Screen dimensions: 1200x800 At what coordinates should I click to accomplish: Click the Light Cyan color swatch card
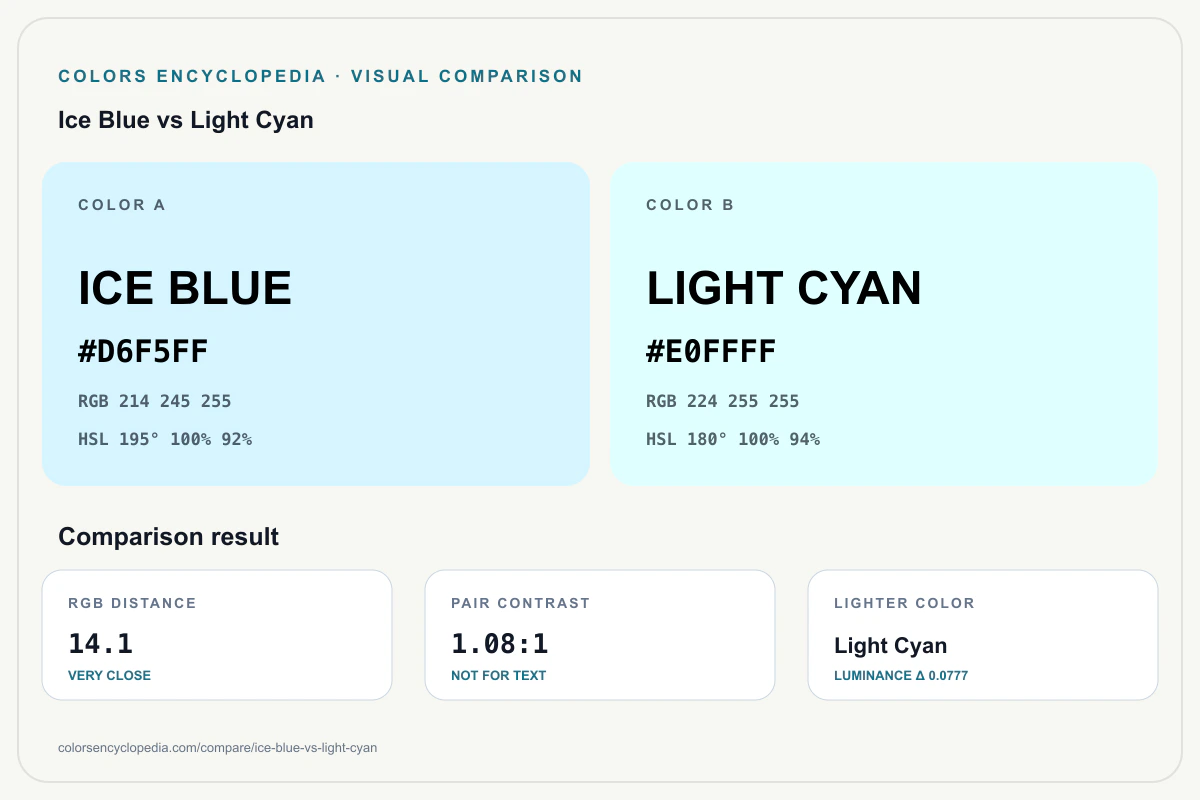click(884, 324)
